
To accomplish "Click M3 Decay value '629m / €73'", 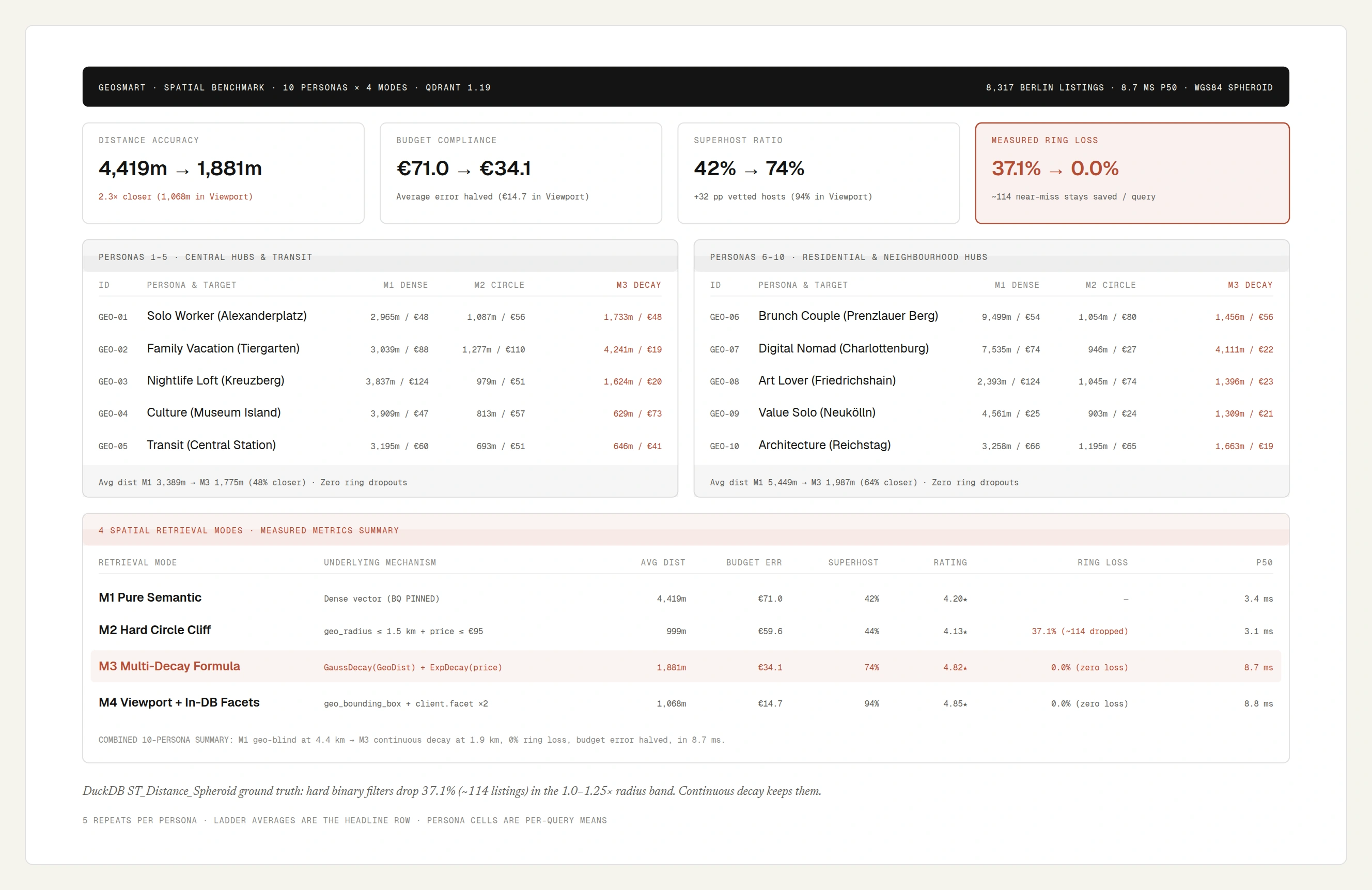I will [x=637, y=413].
